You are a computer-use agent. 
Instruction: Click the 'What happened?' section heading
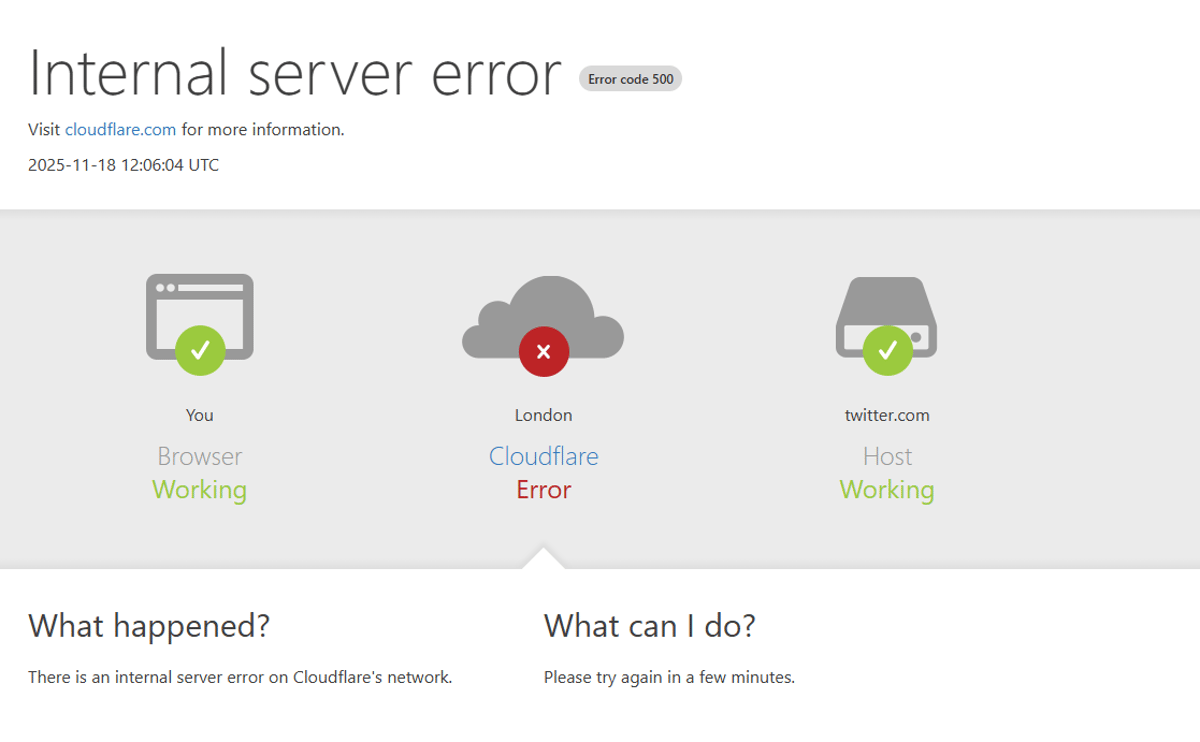[148, 626]
